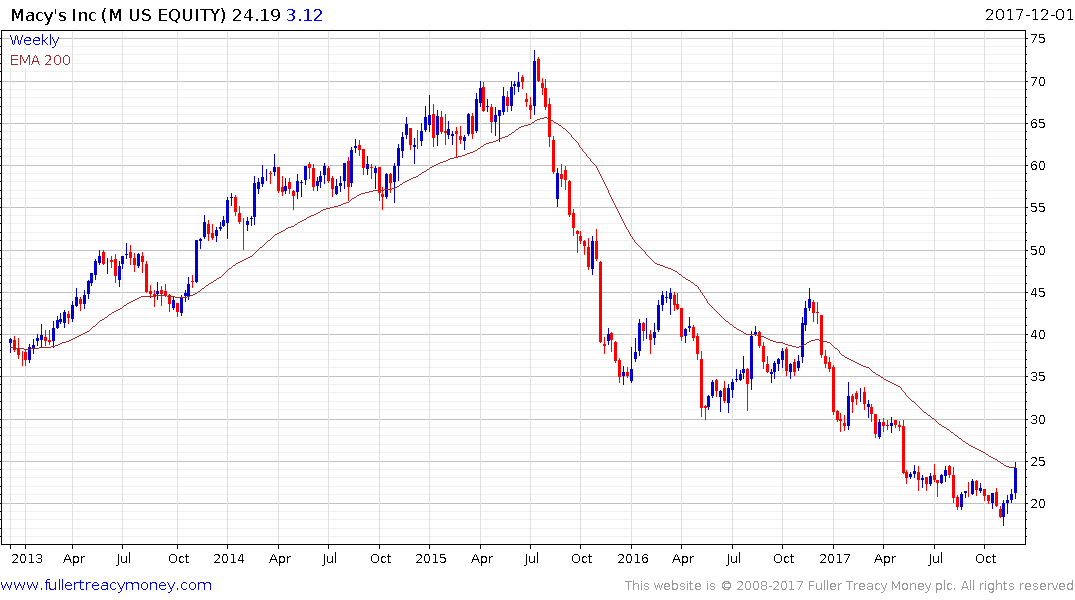
Task: Click the copyright notice text
Action: (x=849, y=586)
